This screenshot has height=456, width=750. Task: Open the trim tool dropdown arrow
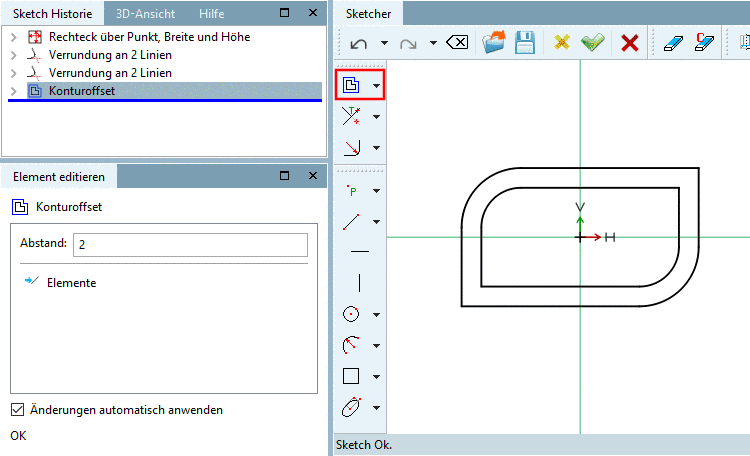coord(376,117)
